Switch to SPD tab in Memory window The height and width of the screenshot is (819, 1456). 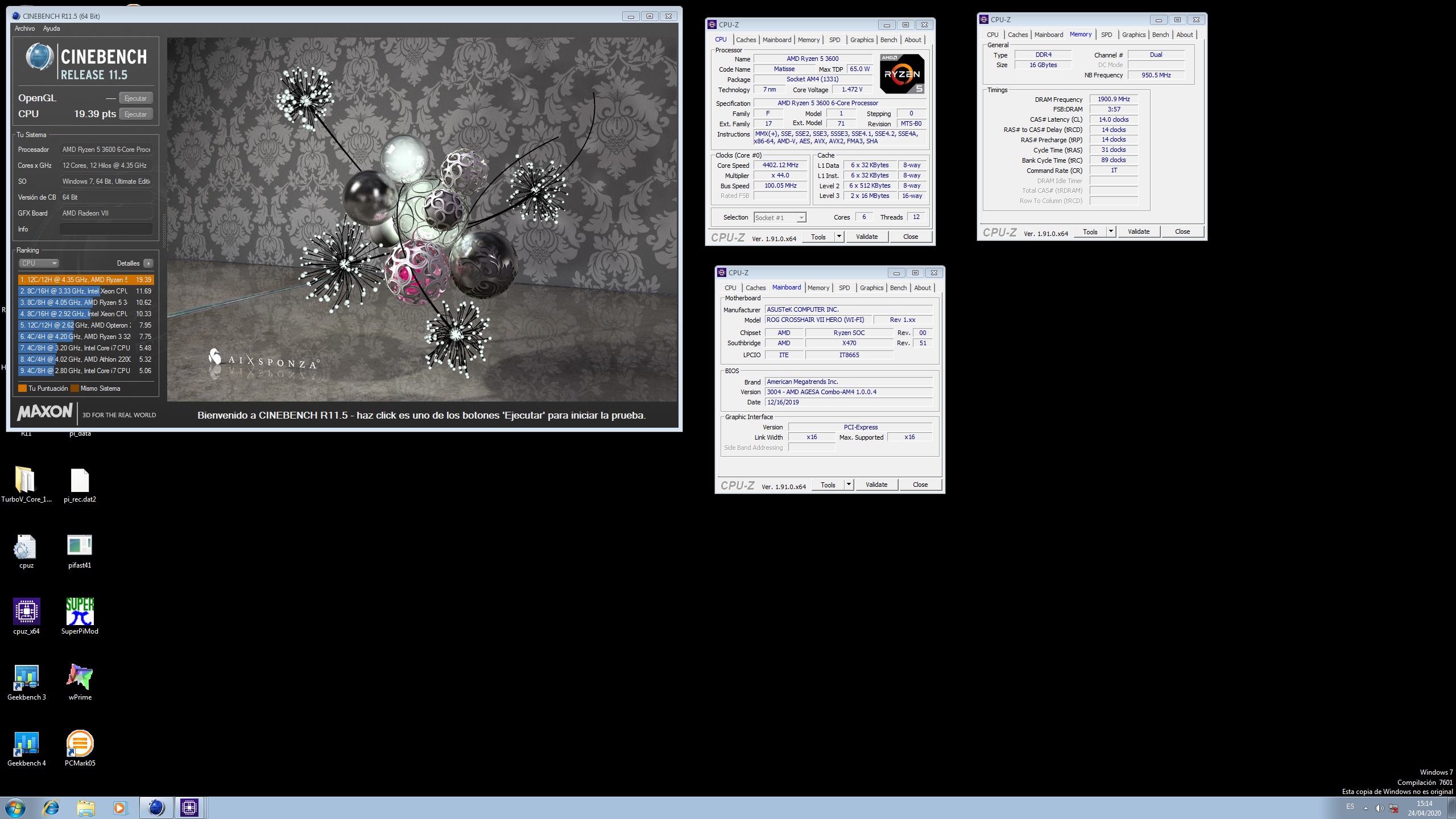(x=1106, y=35)
